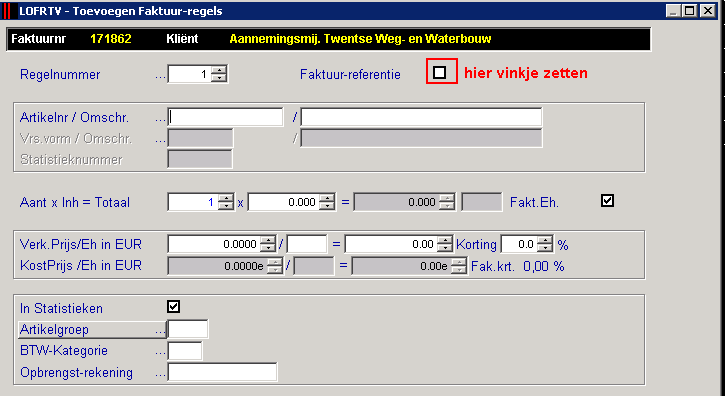The height and width of the screenshot is (396, 725).
Task: Click the Artikelnr / Omschr. label
Action: (74, 118)
